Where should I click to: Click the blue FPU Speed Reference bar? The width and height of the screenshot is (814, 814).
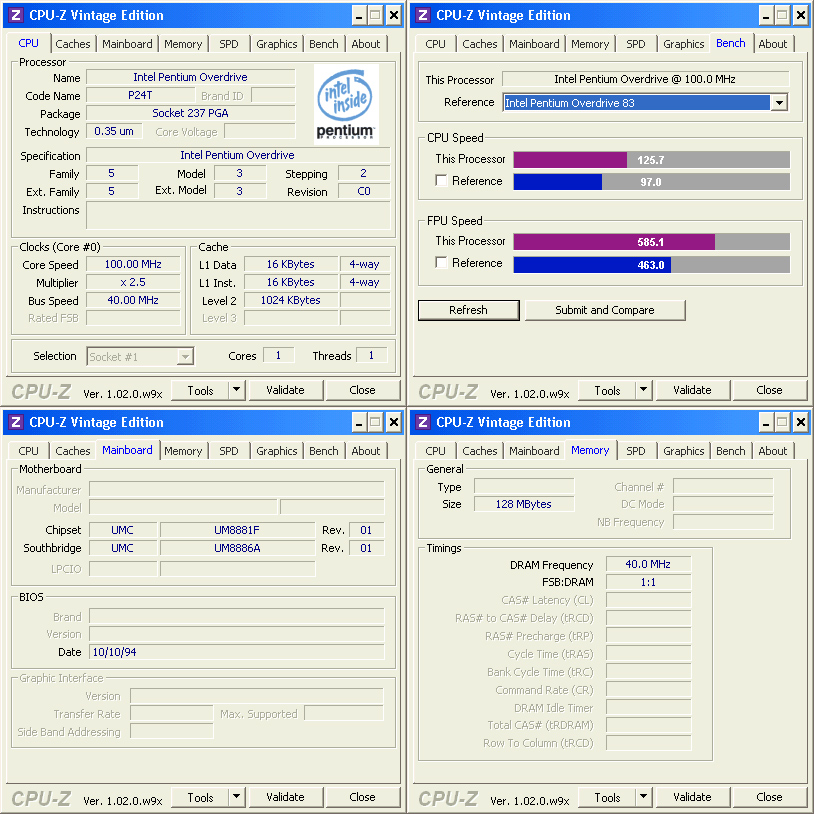[x=591, y=265]
